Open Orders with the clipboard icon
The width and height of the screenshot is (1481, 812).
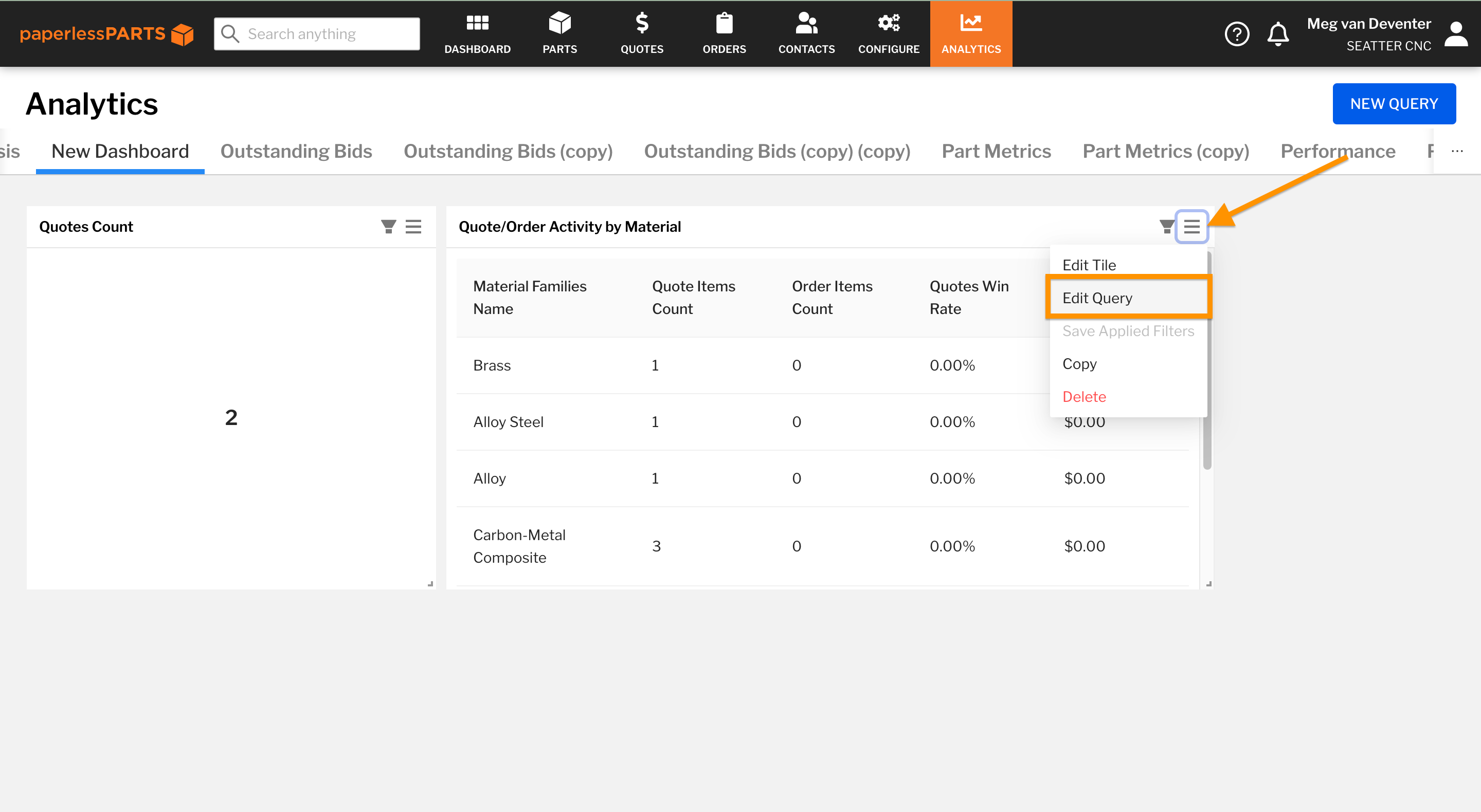tap(725, 23)
